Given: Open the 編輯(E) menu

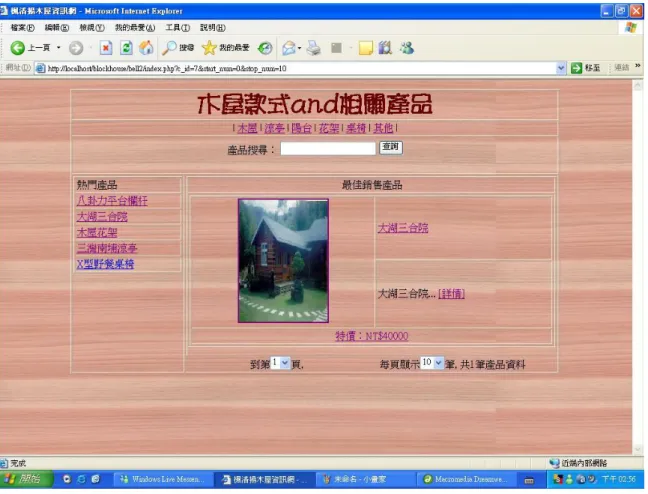Looking at the screenshot, I should point(57,28).
